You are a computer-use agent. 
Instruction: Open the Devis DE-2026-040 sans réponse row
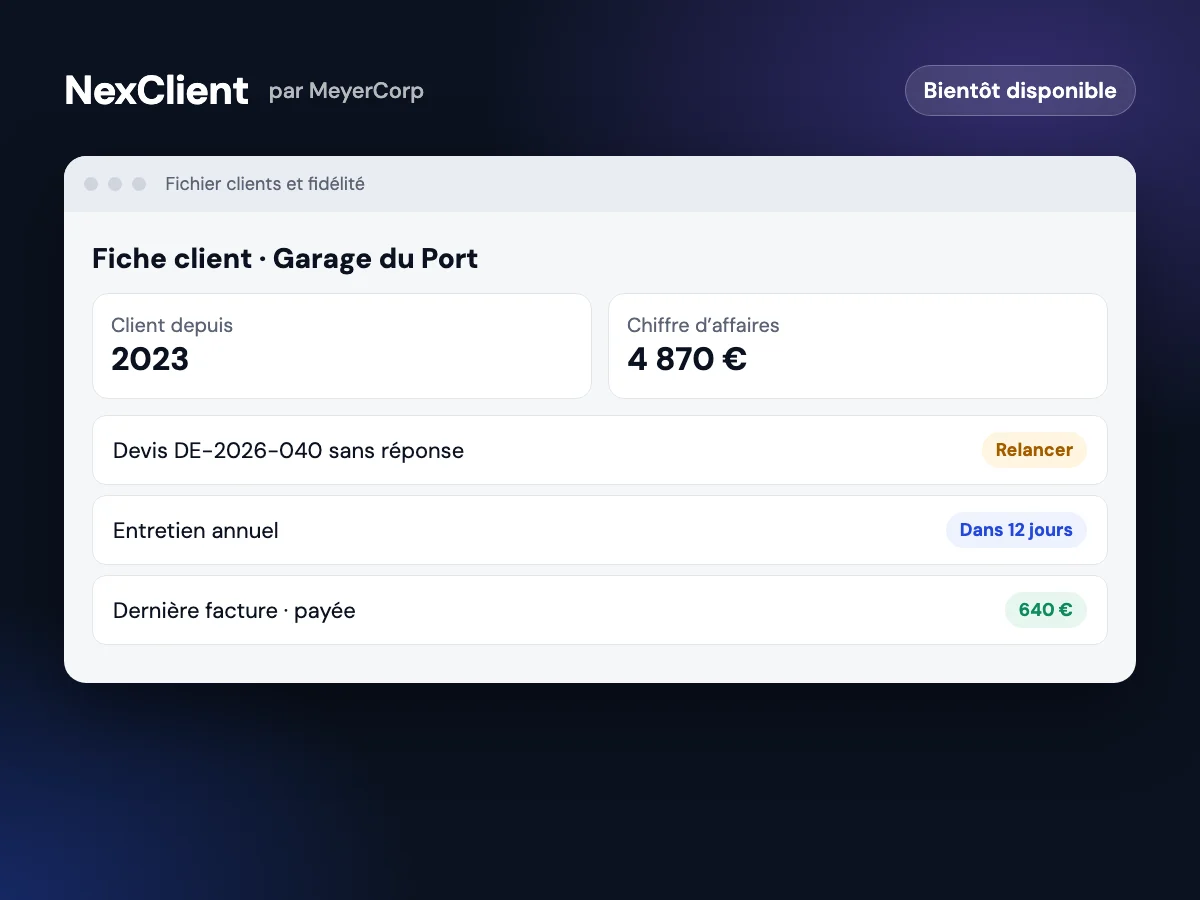[600, 450]
